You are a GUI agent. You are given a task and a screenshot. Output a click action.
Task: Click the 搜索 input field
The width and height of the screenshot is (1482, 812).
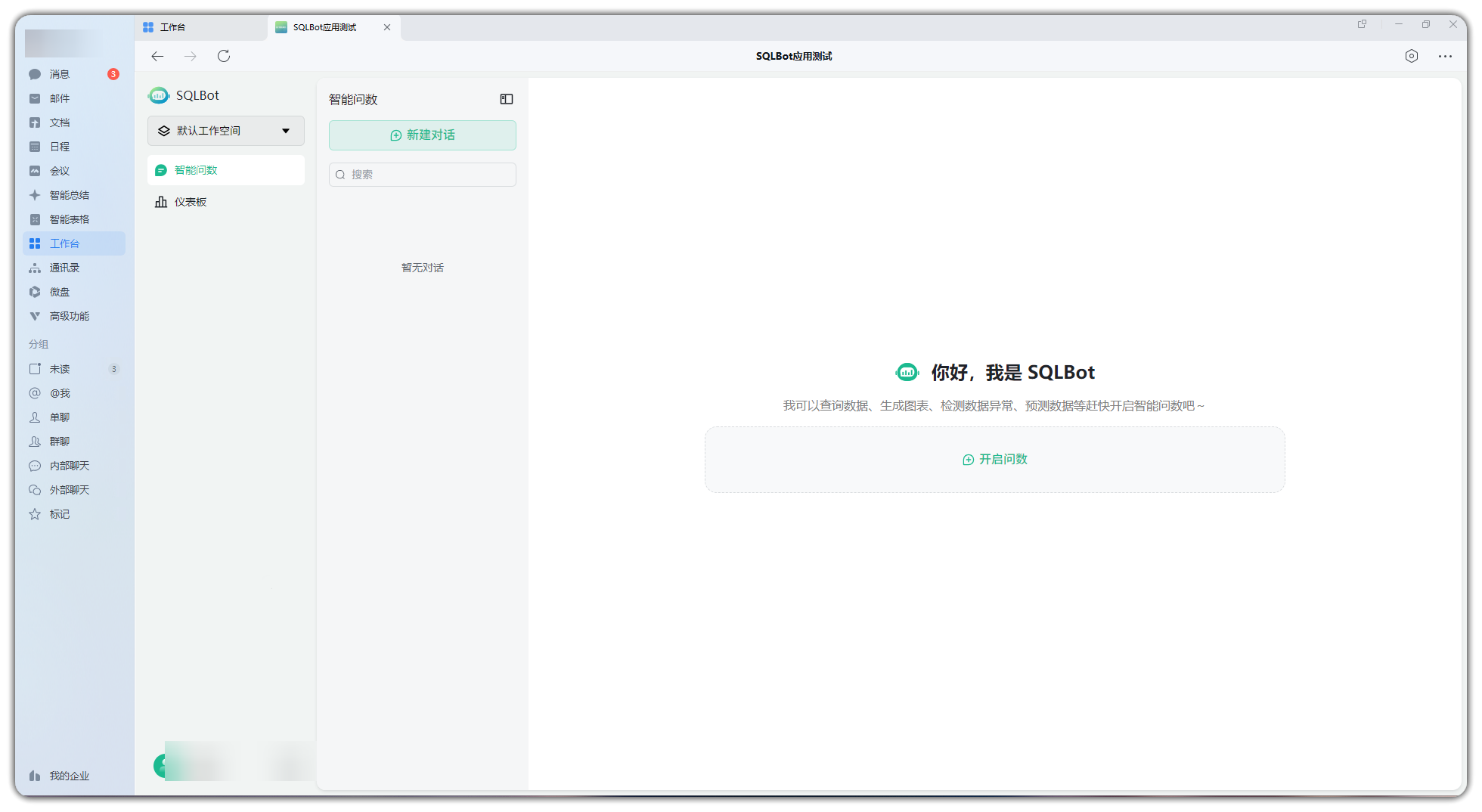[x=422, y=175]
